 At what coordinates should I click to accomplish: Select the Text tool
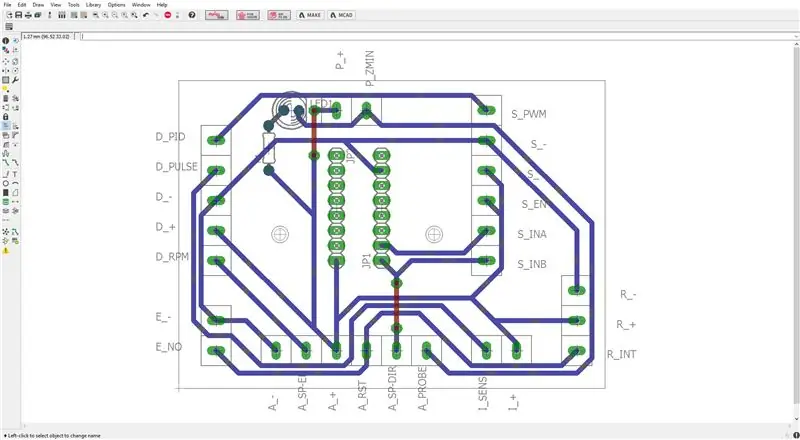[15, 175]
